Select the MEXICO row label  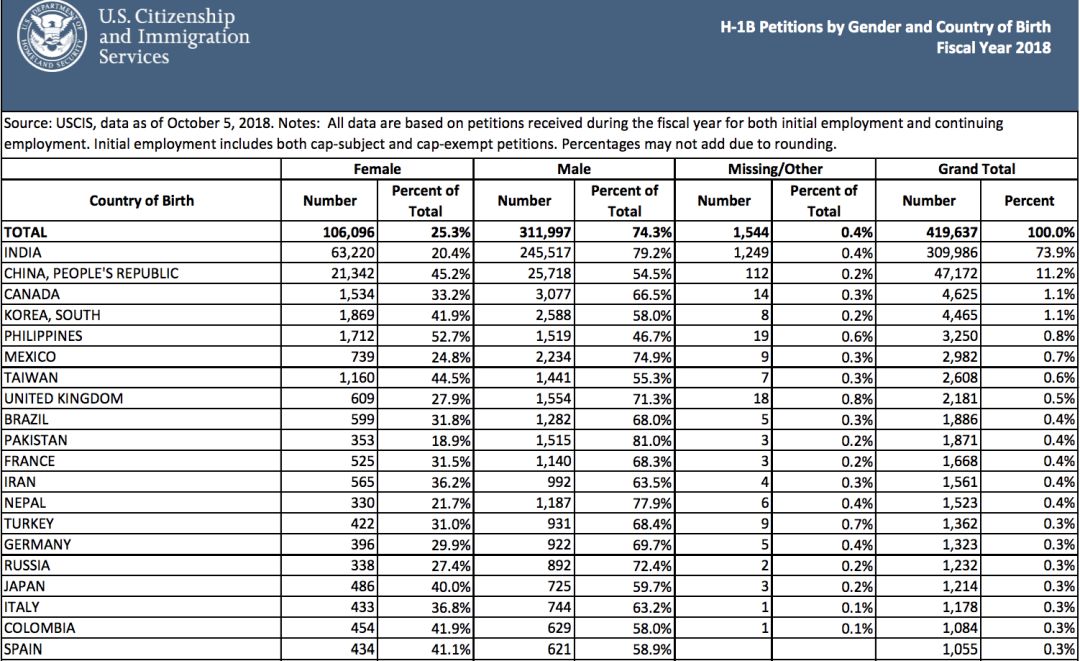[x=30, y=357]
